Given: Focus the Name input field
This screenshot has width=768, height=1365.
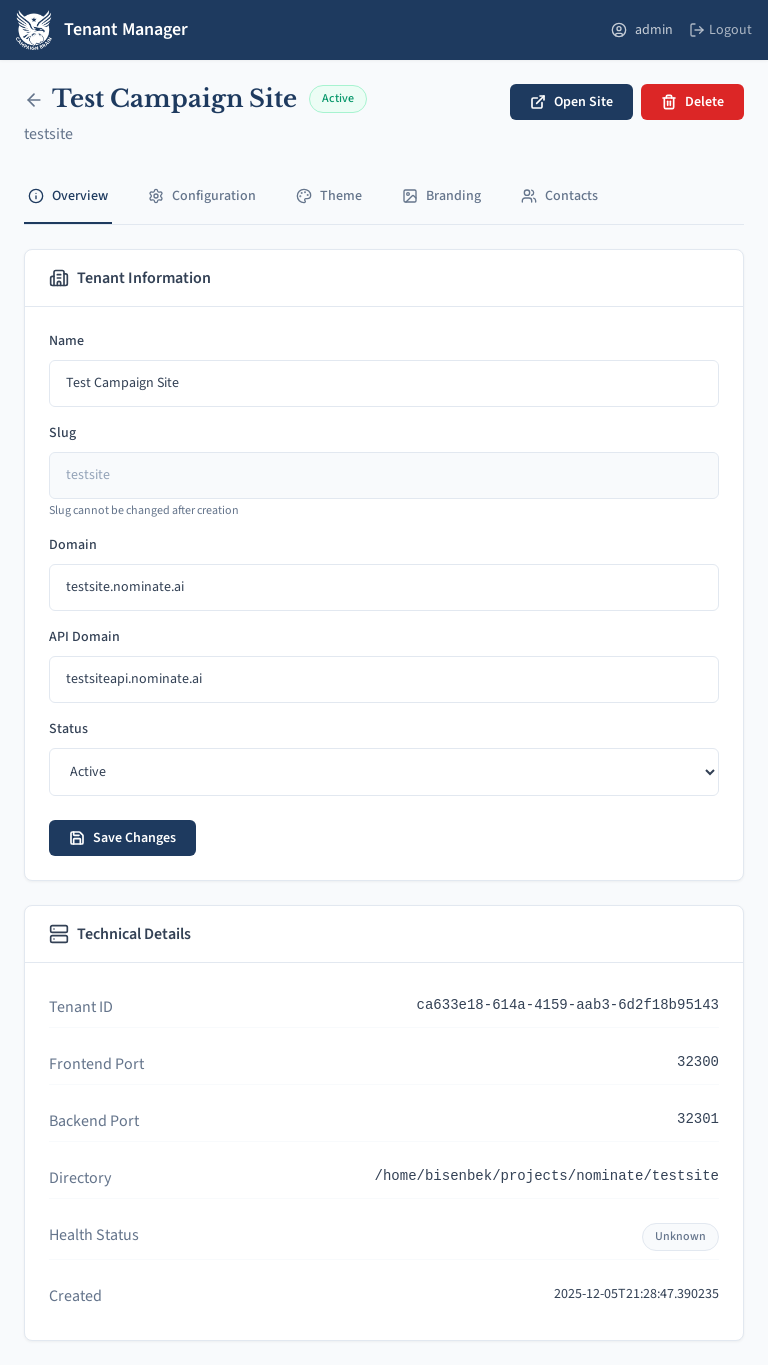Looking at the screenshot, I should (x=384, y=383).
